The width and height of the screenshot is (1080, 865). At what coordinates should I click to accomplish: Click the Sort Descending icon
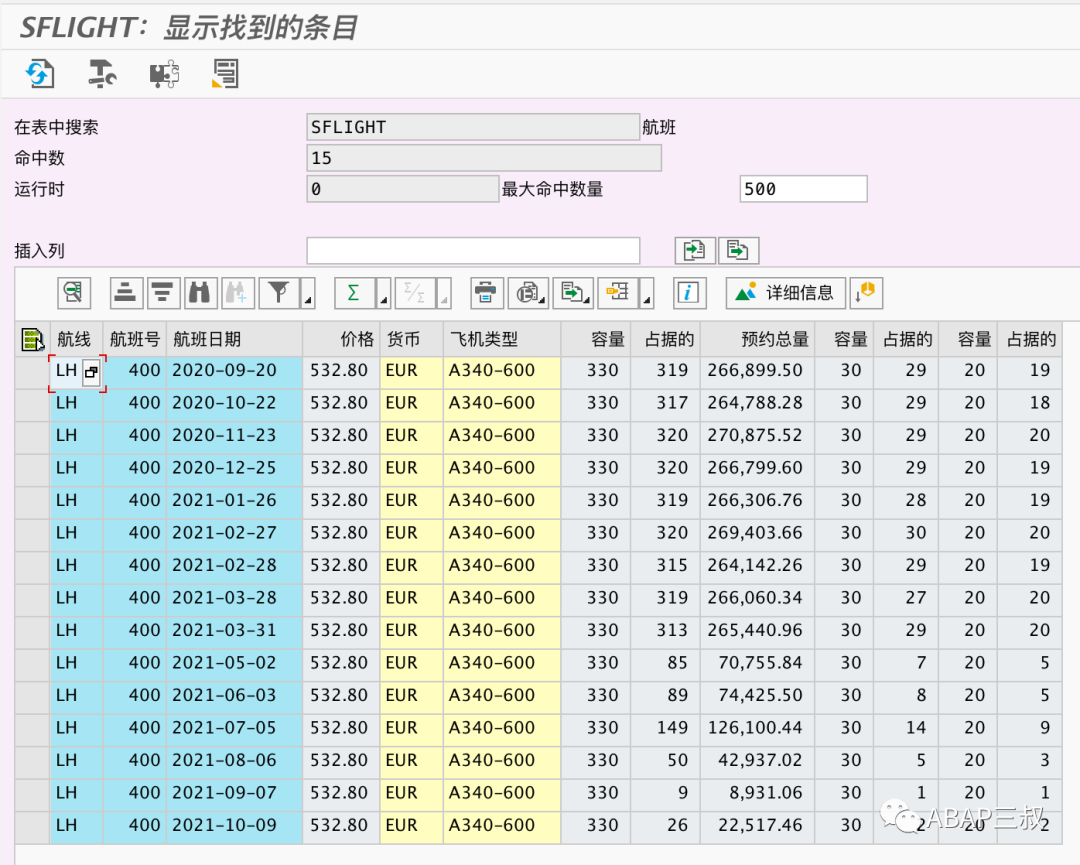click(x=163, y=293)
